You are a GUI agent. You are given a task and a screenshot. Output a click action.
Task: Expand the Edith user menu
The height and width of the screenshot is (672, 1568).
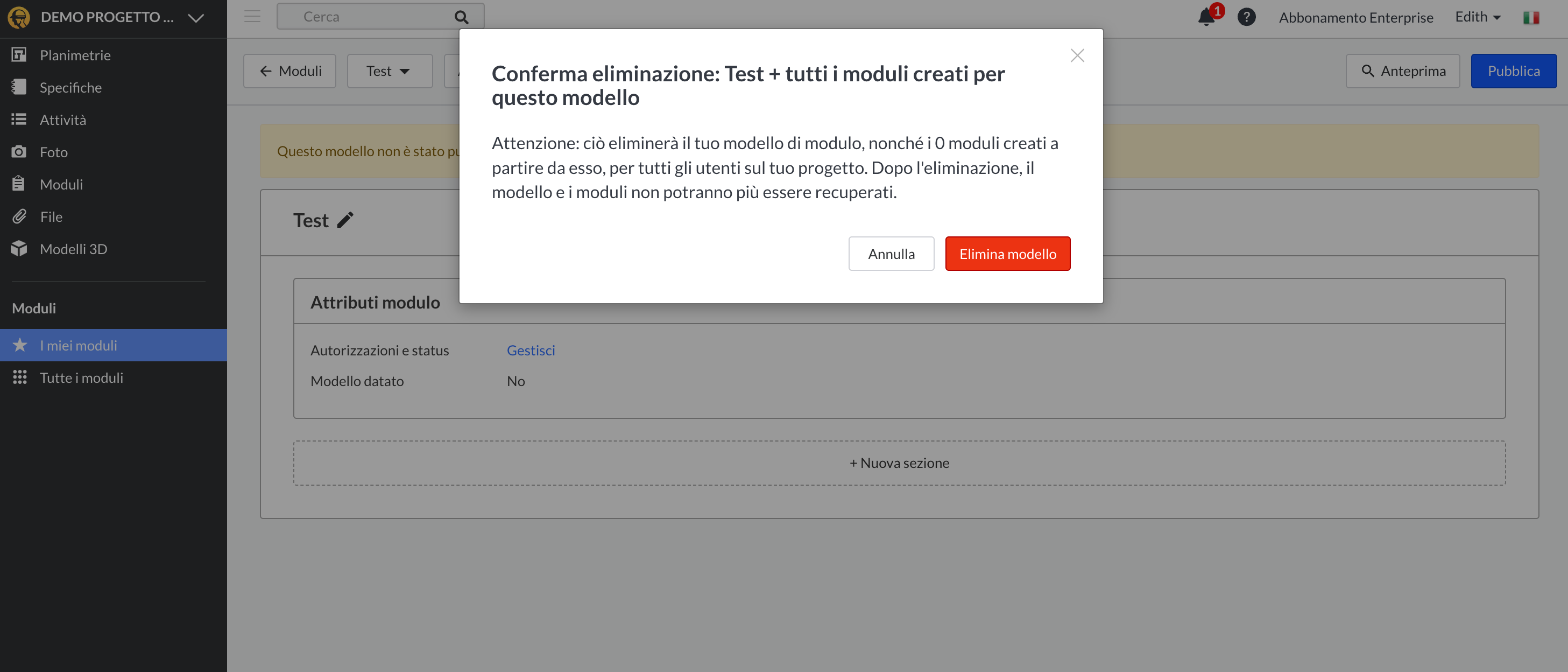pos(1477,17)
